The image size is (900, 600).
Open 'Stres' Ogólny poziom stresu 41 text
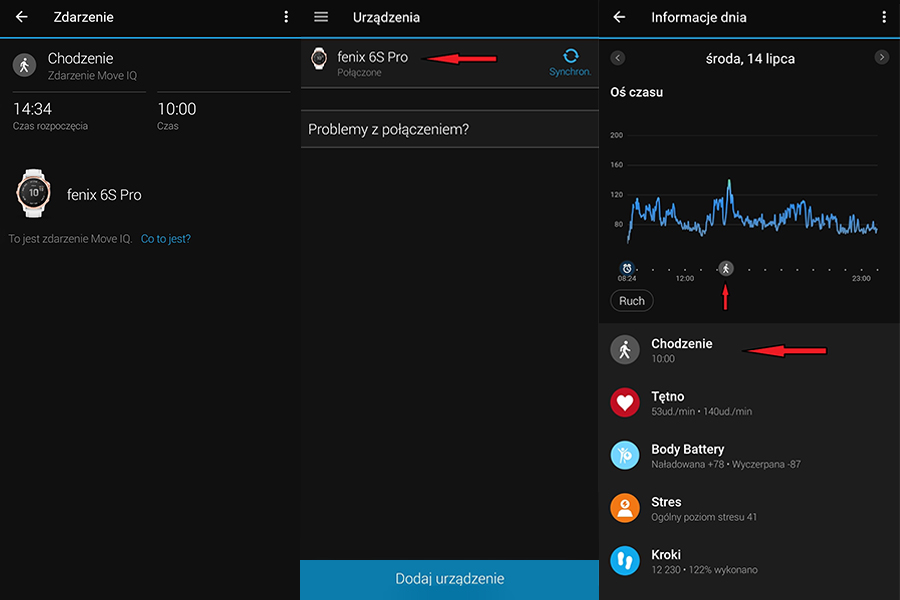tap(704, 509)
